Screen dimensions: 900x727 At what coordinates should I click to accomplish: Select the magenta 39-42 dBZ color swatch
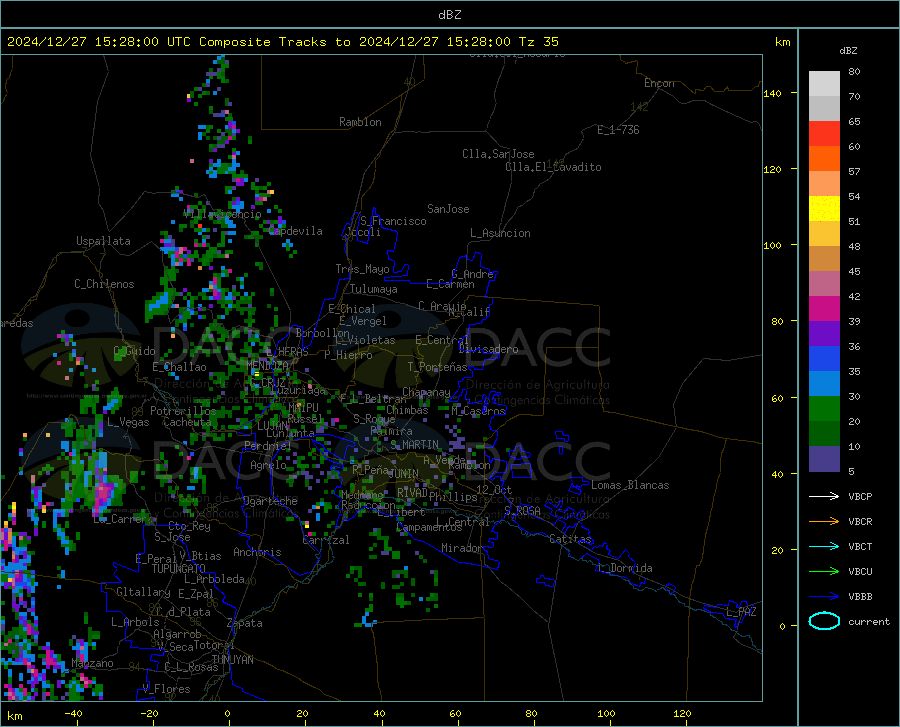[x=824, y=309]
